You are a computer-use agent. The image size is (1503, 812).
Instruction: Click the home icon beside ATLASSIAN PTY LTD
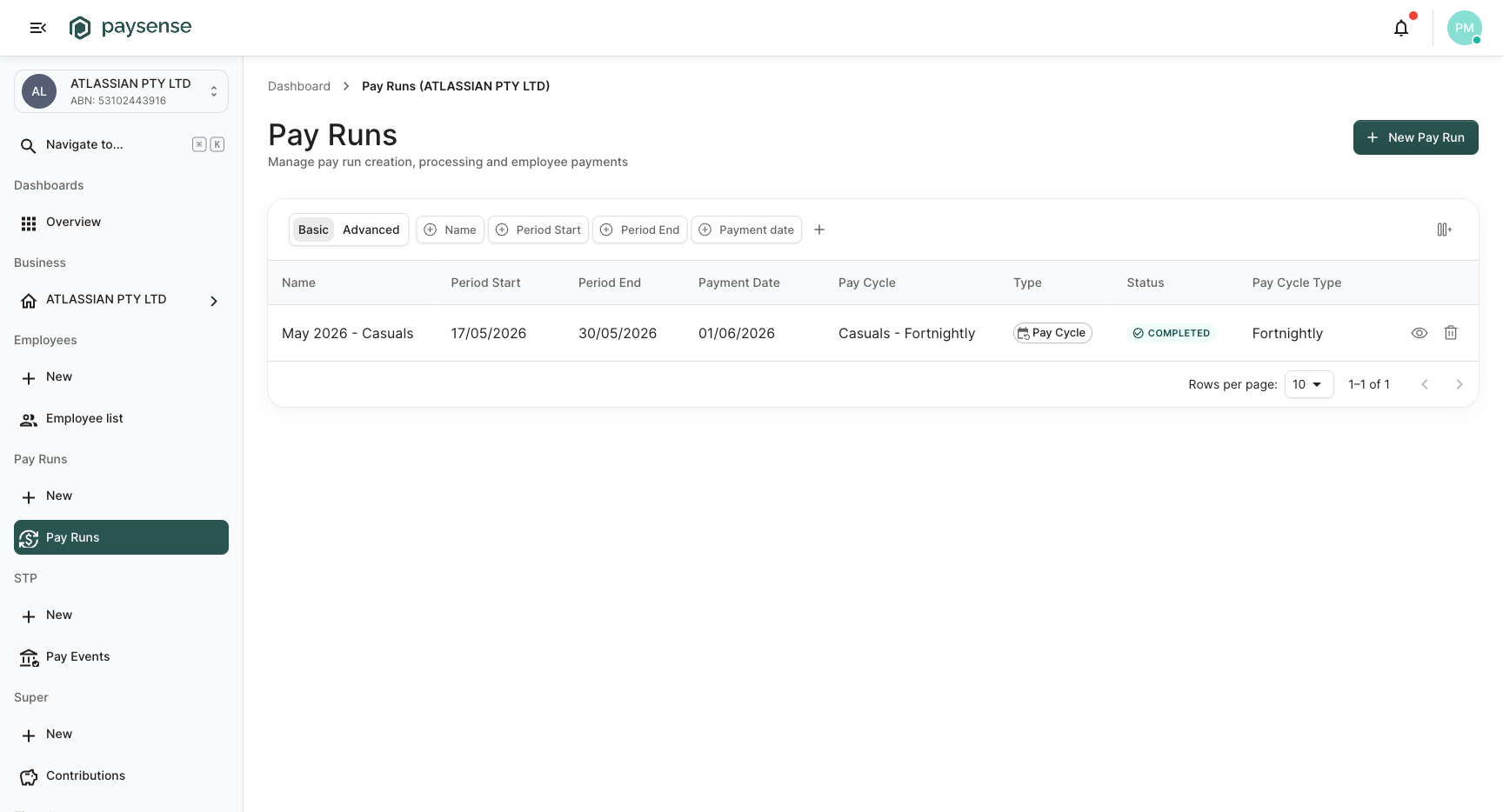pos(29,301)
